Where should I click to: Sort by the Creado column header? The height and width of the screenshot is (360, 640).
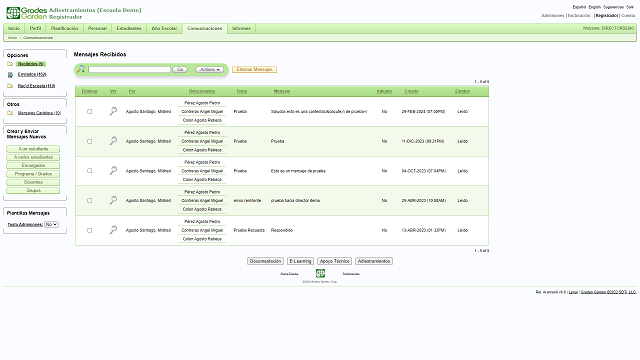(411, 91)
